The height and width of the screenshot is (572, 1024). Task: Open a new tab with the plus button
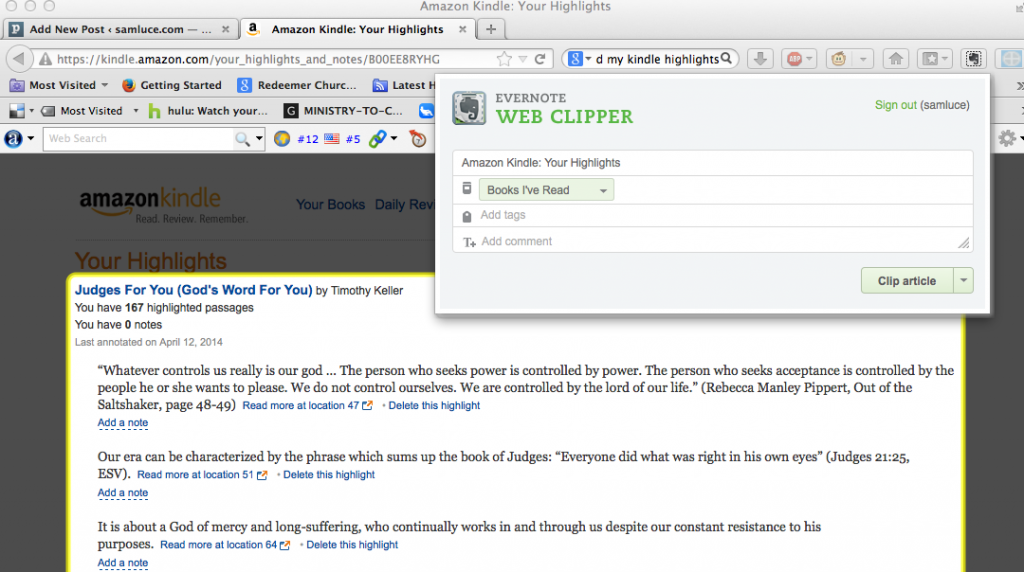click(x=491, y=29)
